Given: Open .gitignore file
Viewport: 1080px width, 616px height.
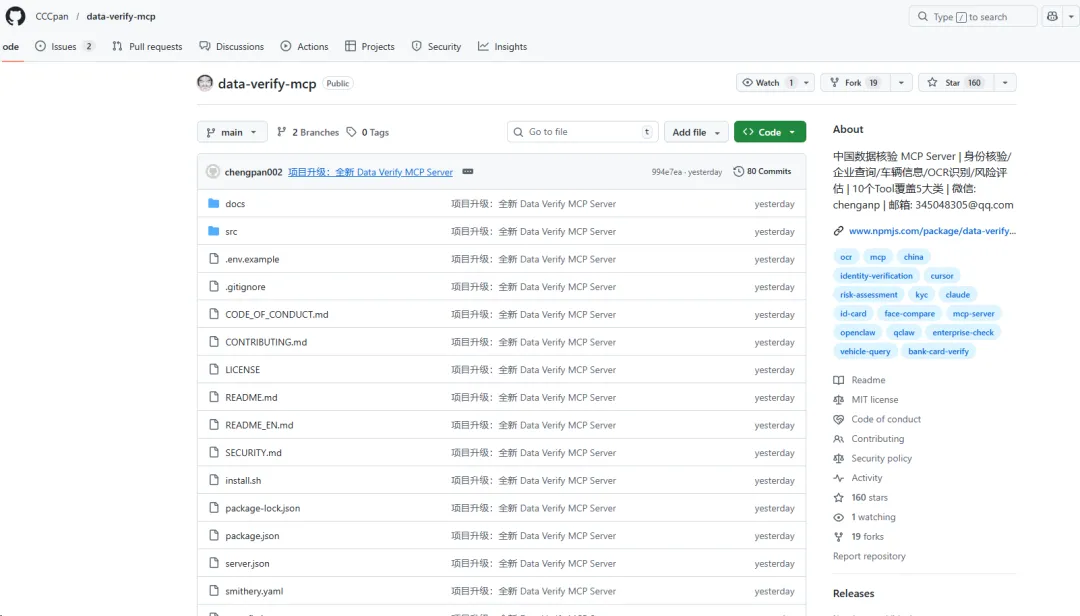Looking at the screenshot, I should [x=245, y=287].
